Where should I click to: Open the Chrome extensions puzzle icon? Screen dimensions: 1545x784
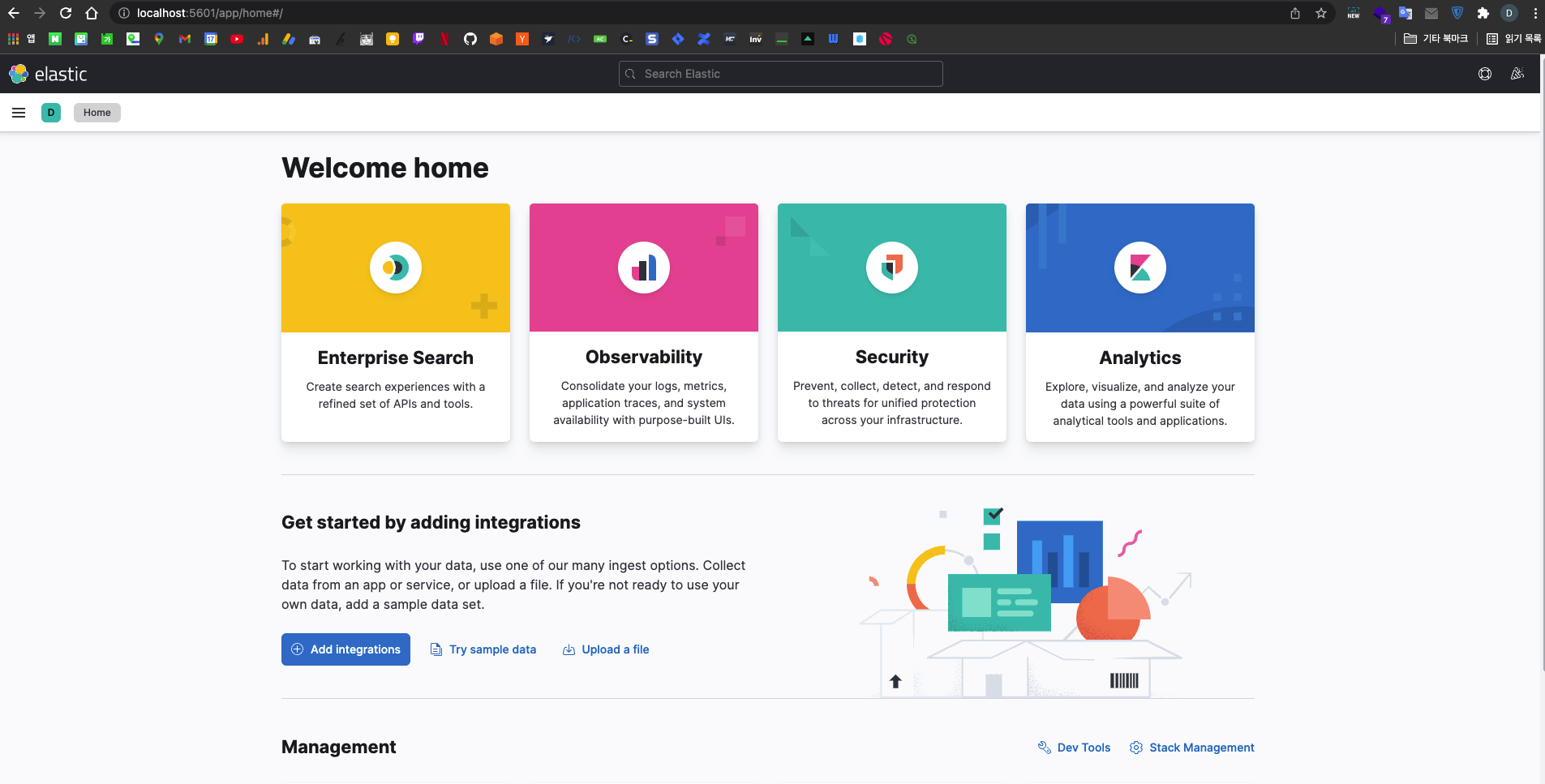pos(1483,13)
